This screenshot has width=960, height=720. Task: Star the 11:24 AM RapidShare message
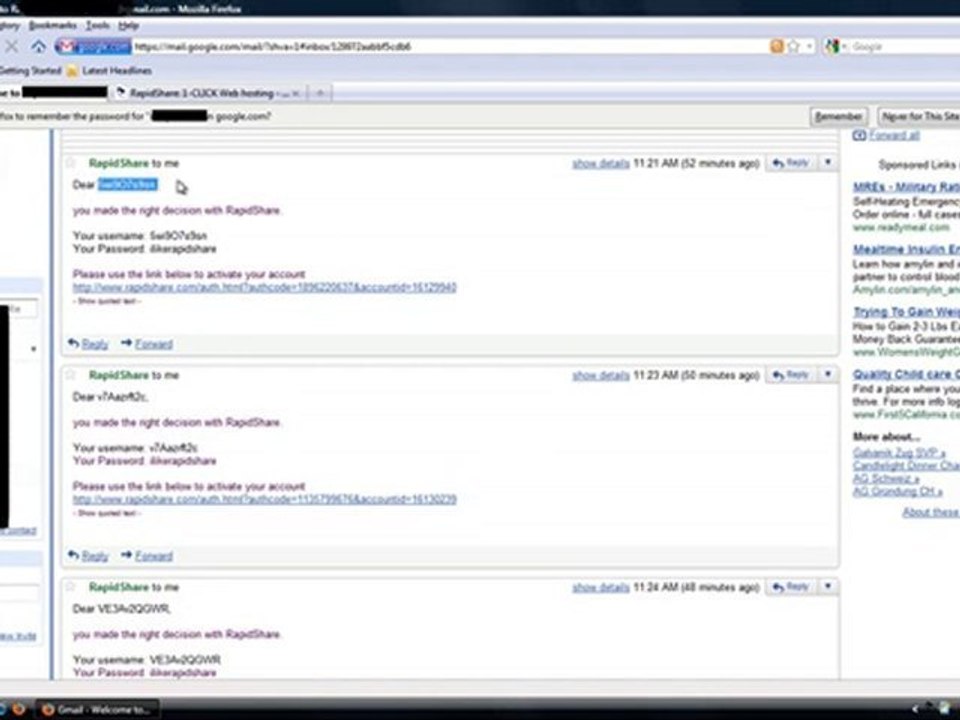point(70,587)
